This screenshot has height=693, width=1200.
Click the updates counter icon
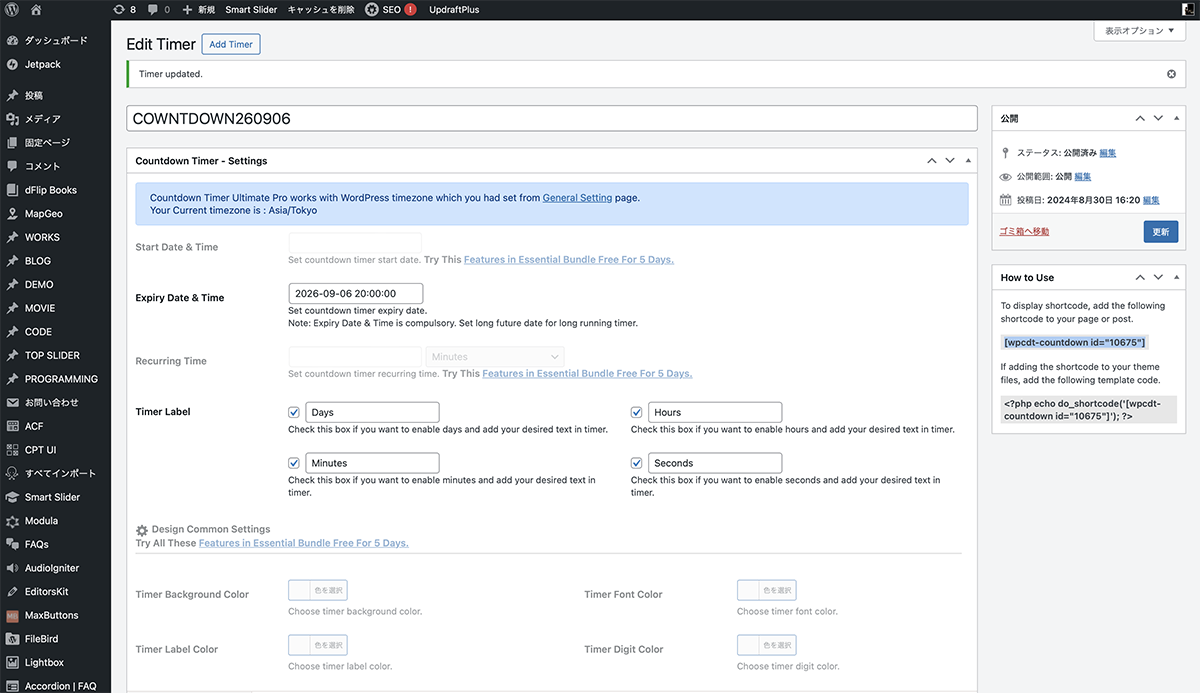tap(120, 9)
